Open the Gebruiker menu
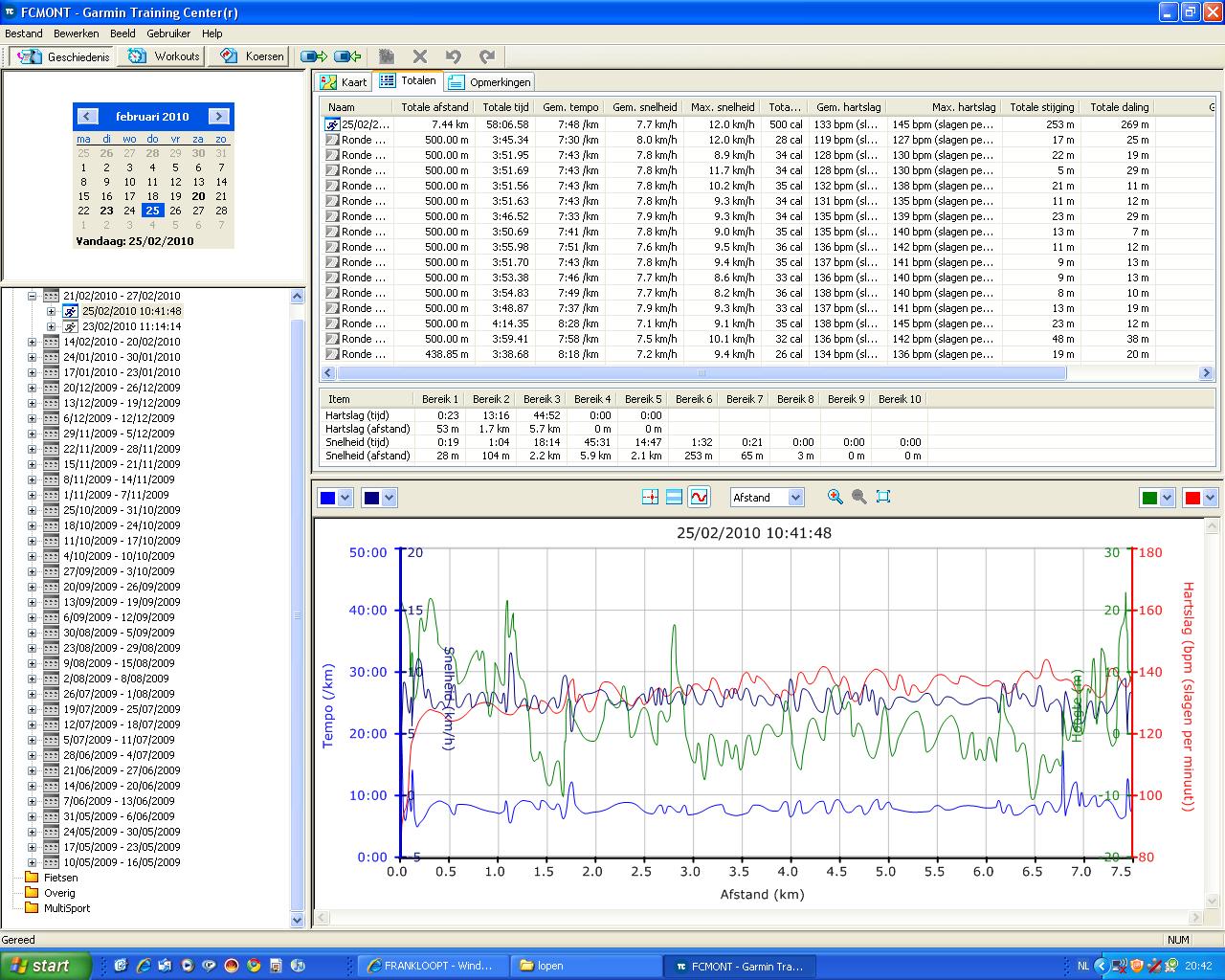The height and width of the screenshot is (980, 1225). pos(168,33)
